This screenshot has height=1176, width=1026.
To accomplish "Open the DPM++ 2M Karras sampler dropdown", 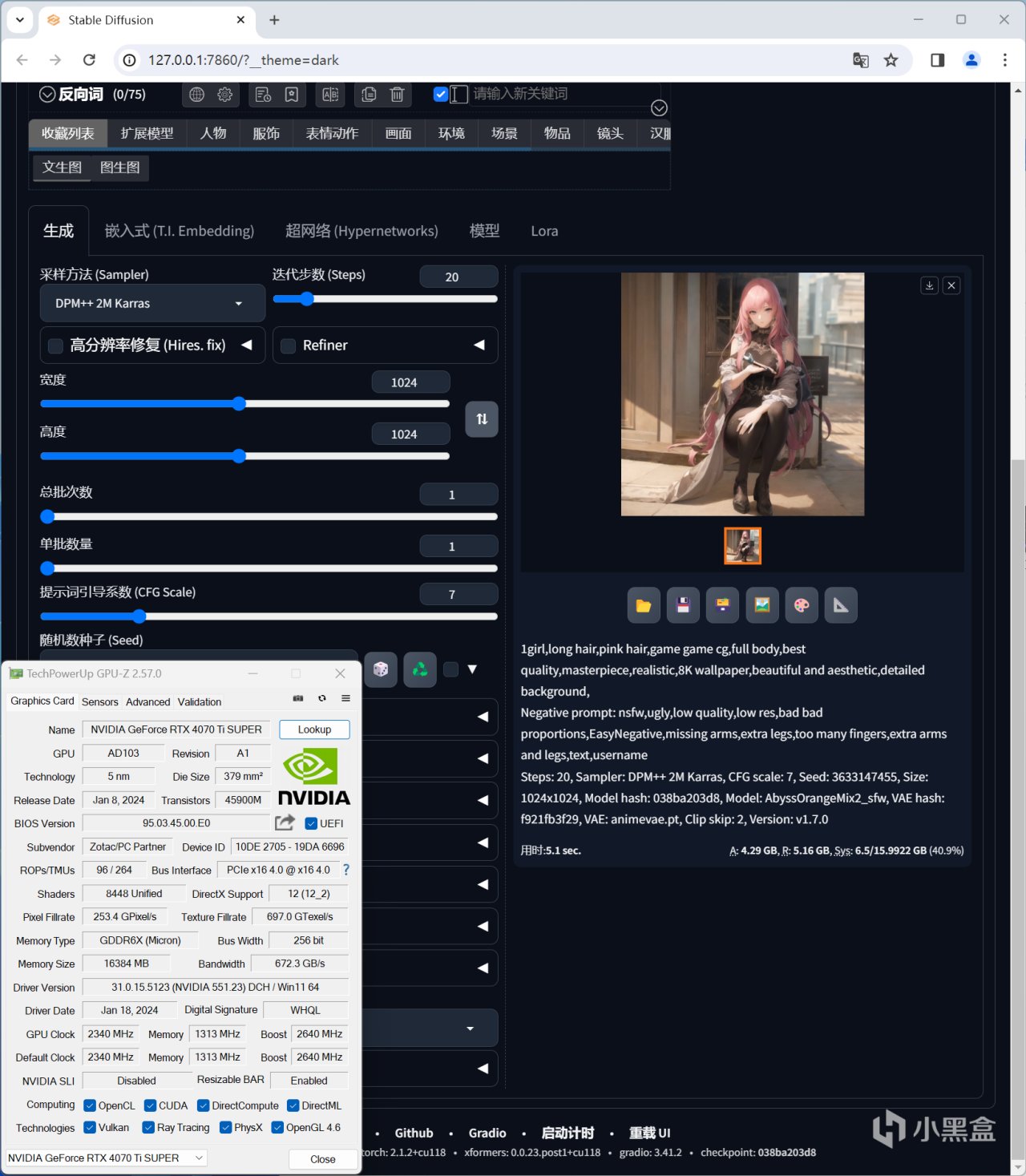I will pos(152,304).
